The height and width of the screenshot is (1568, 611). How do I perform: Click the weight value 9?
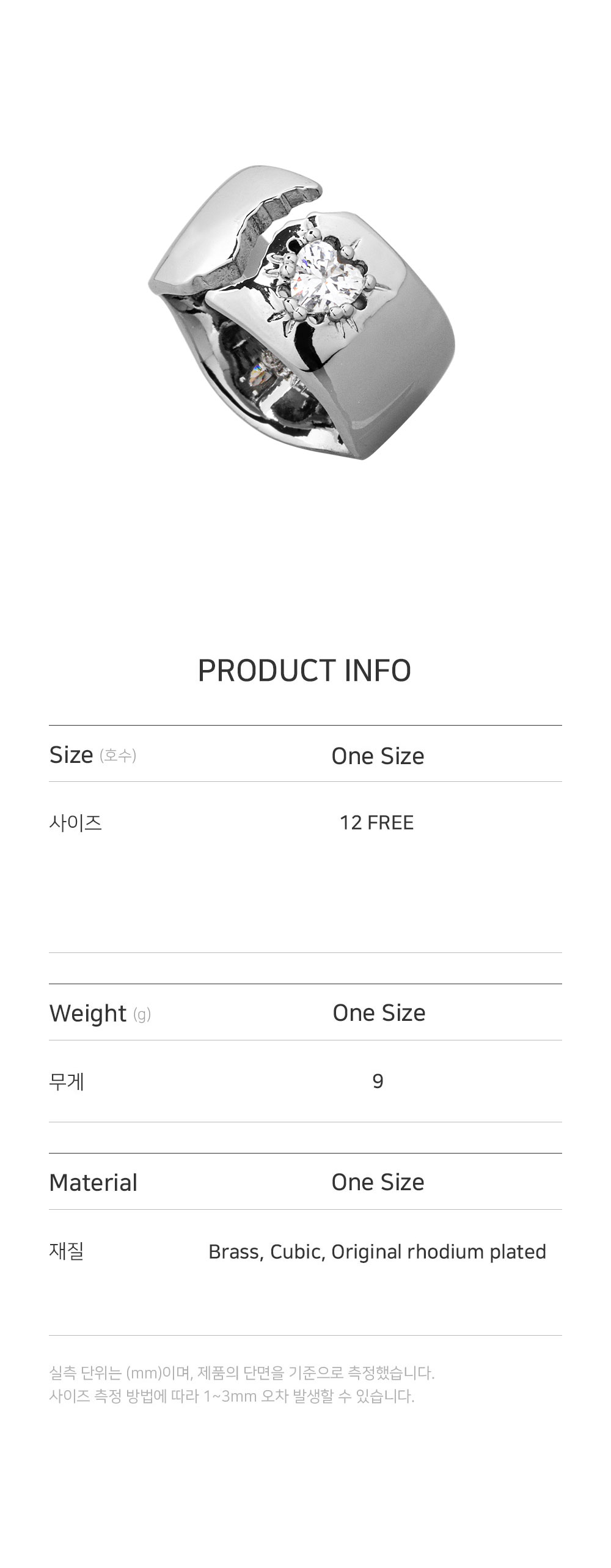tap(378, 1081)
